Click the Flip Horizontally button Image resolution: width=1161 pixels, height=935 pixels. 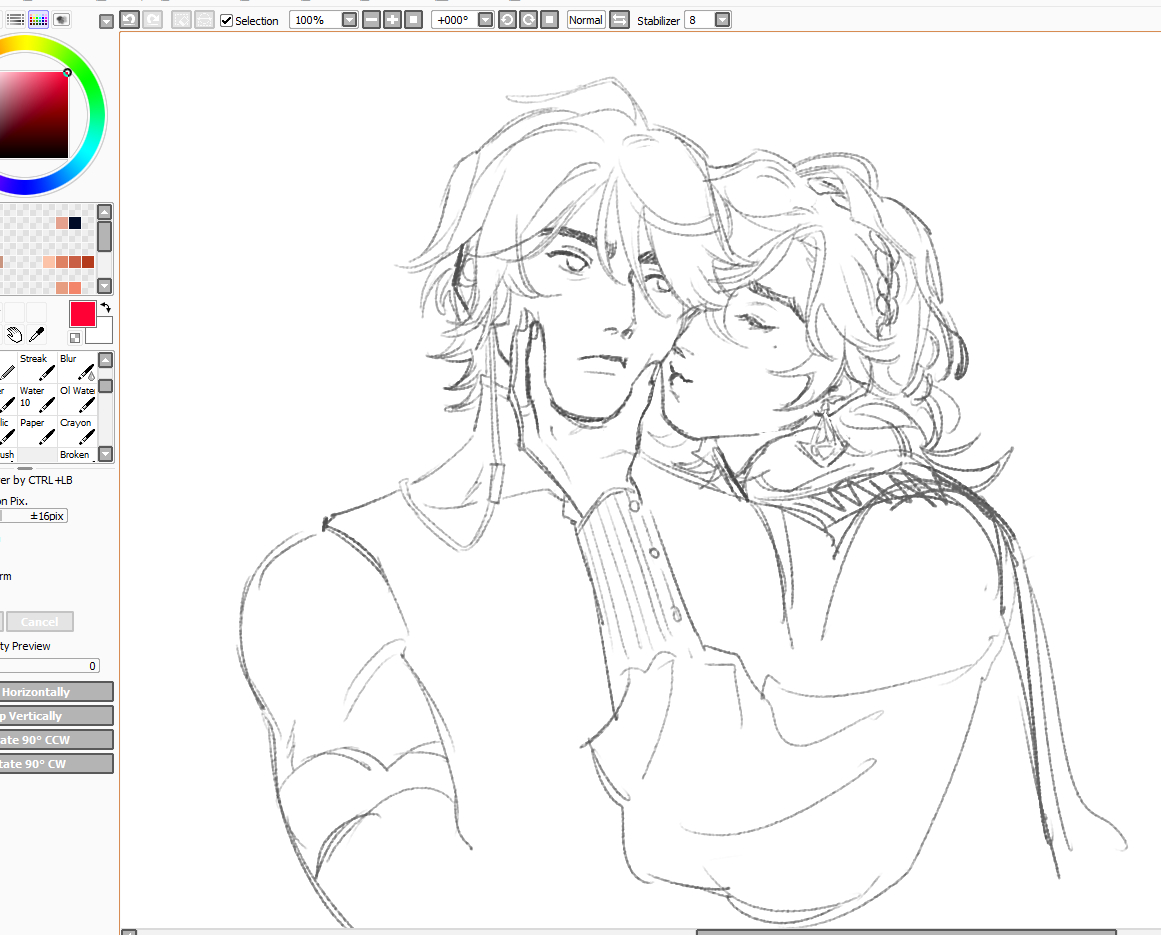coord(56,692)
